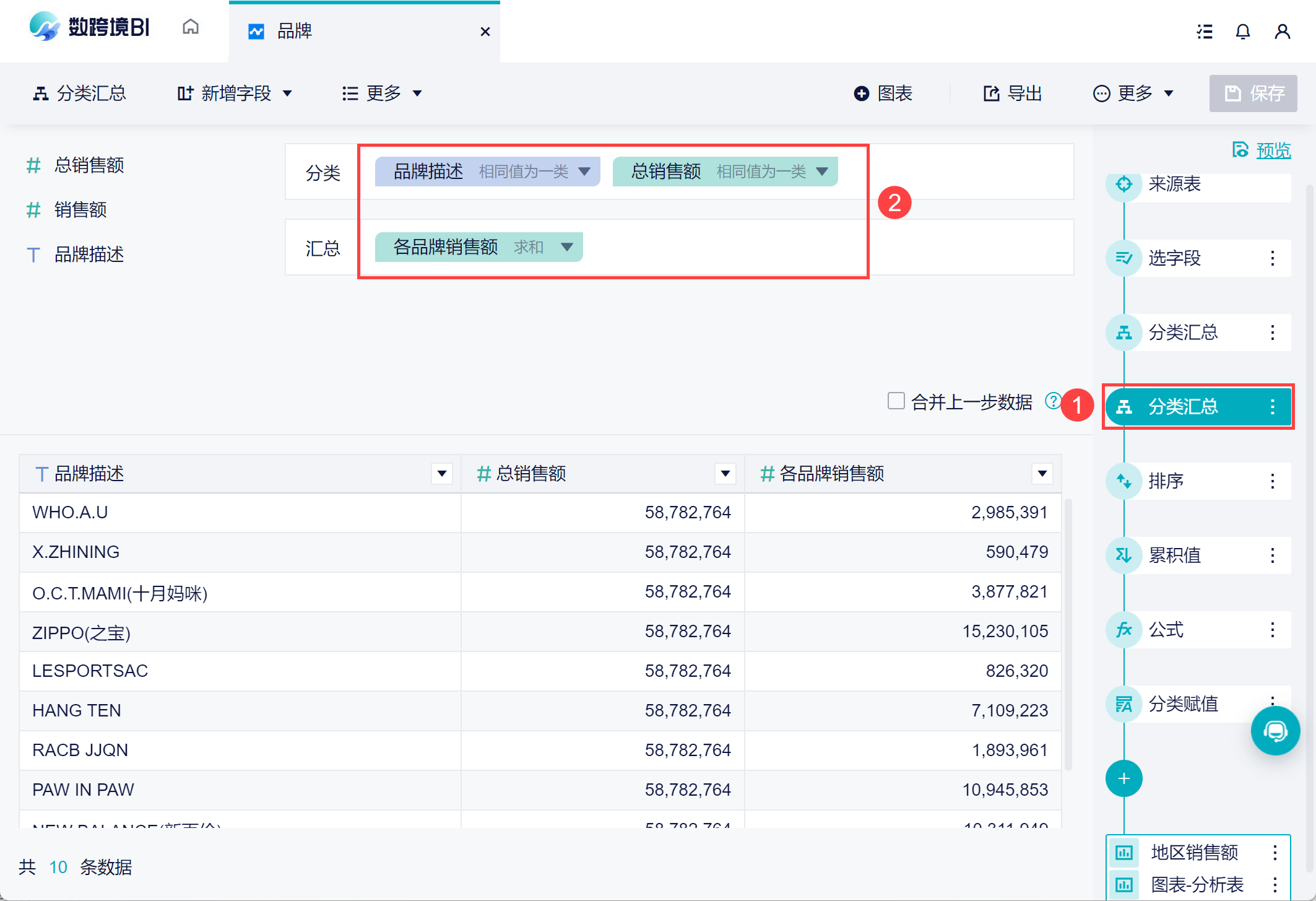Image resolution: width=1316 pixels, height=901 pixels.
Task: Enable 合并上一步数据 checkbox
Action: coord(896,401)
